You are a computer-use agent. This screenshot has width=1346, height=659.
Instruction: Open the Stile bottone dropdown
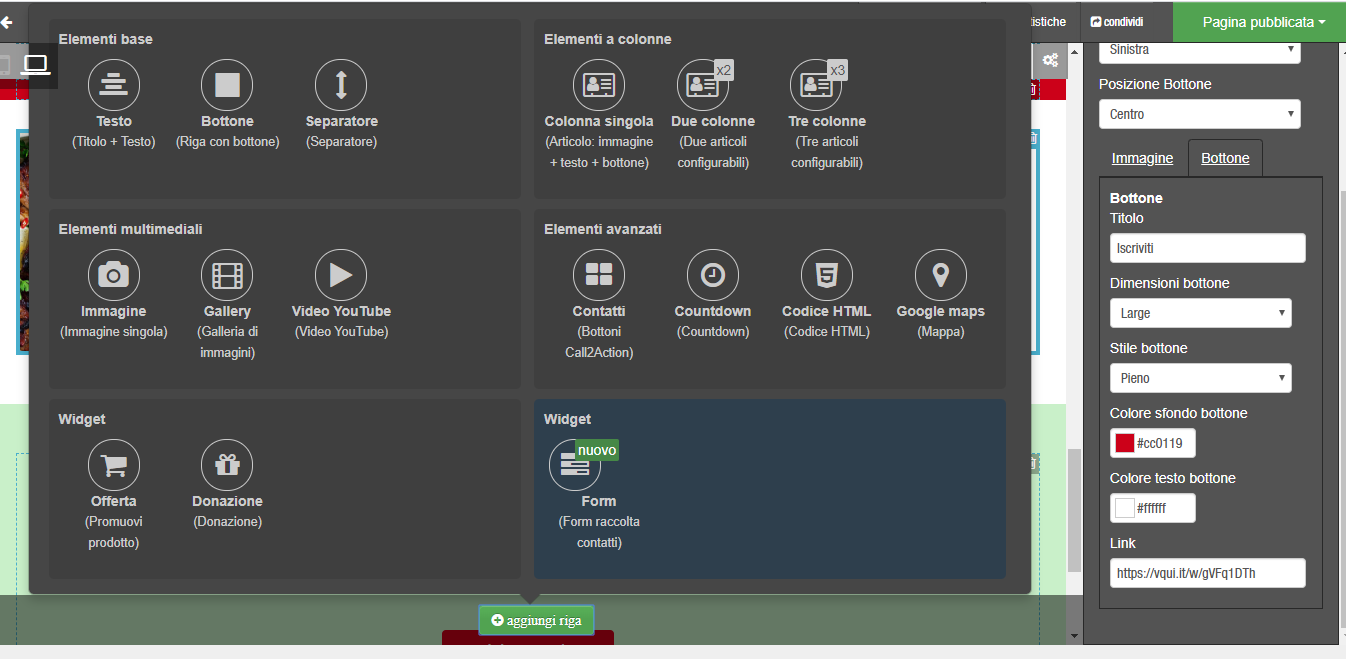[x=1200, y=378]
